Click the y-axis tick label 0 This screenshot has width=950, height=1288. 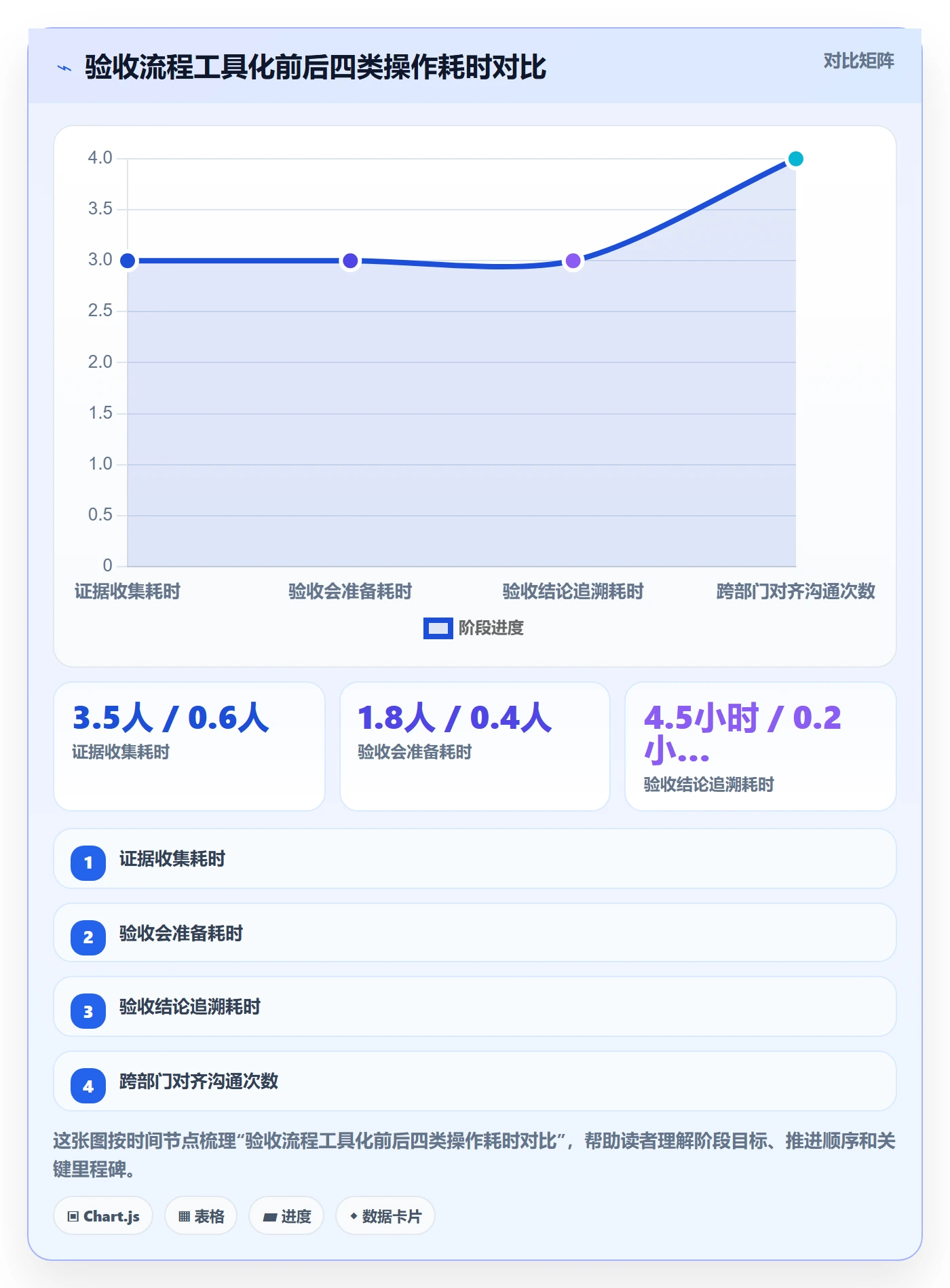tap(108, 565)
